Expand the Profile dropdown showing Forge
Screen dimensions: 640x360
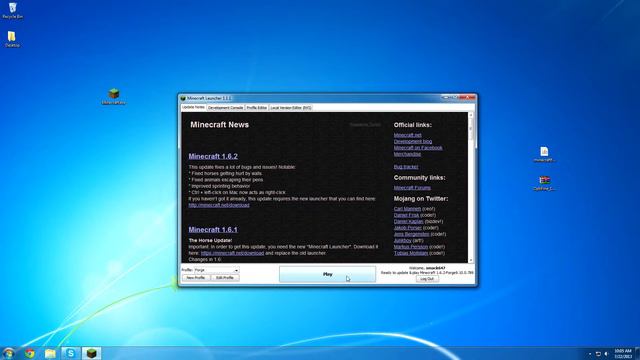click(217, 270)
